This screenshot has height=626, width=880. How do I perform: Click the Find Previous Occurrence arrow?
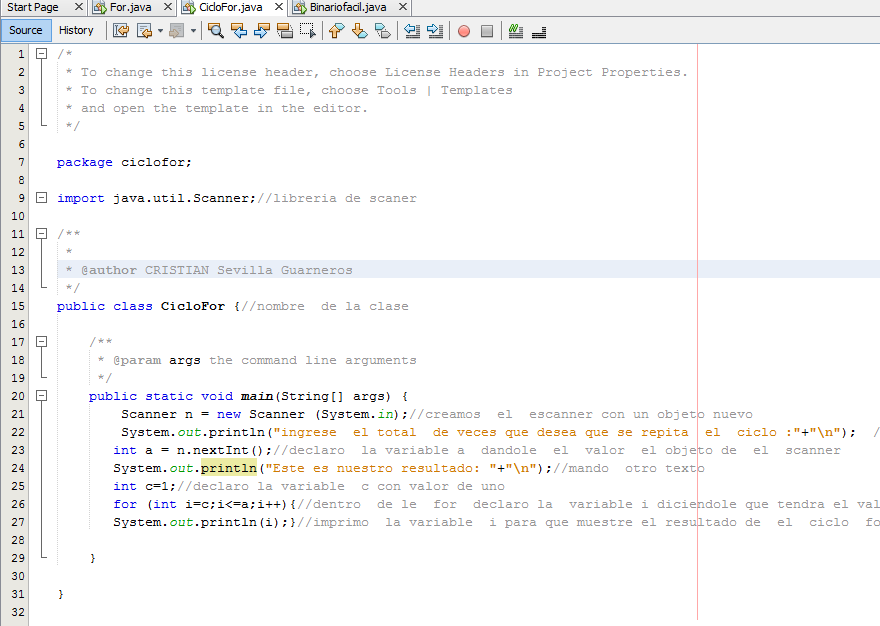(238, 31)
